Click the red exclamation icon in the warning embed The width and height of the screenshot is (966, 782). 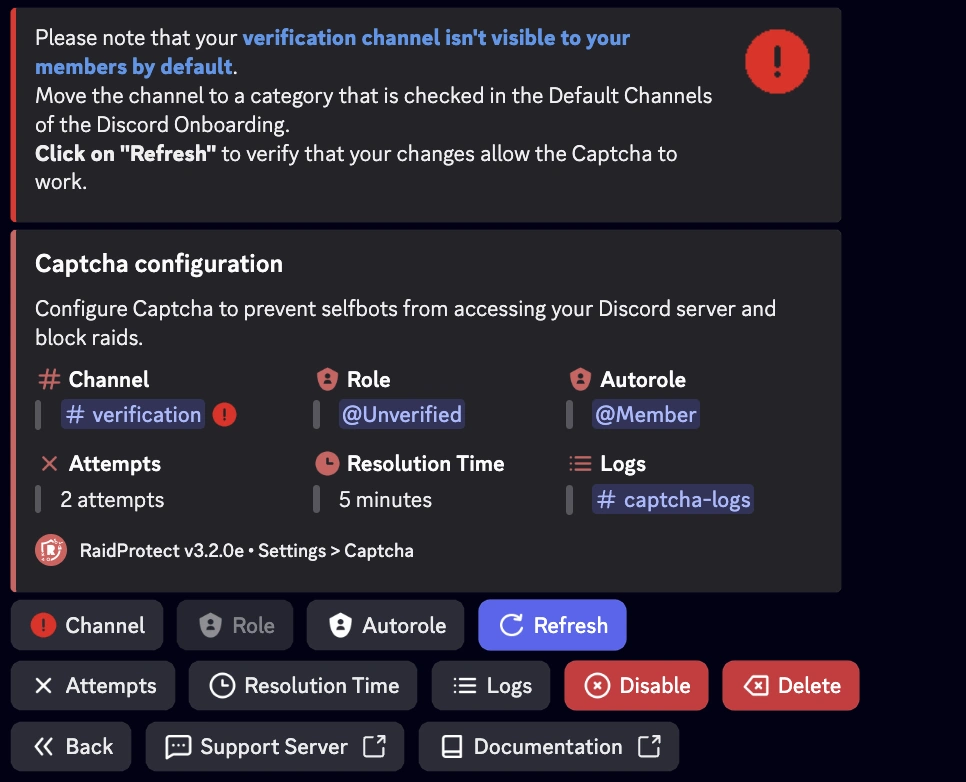777,61
